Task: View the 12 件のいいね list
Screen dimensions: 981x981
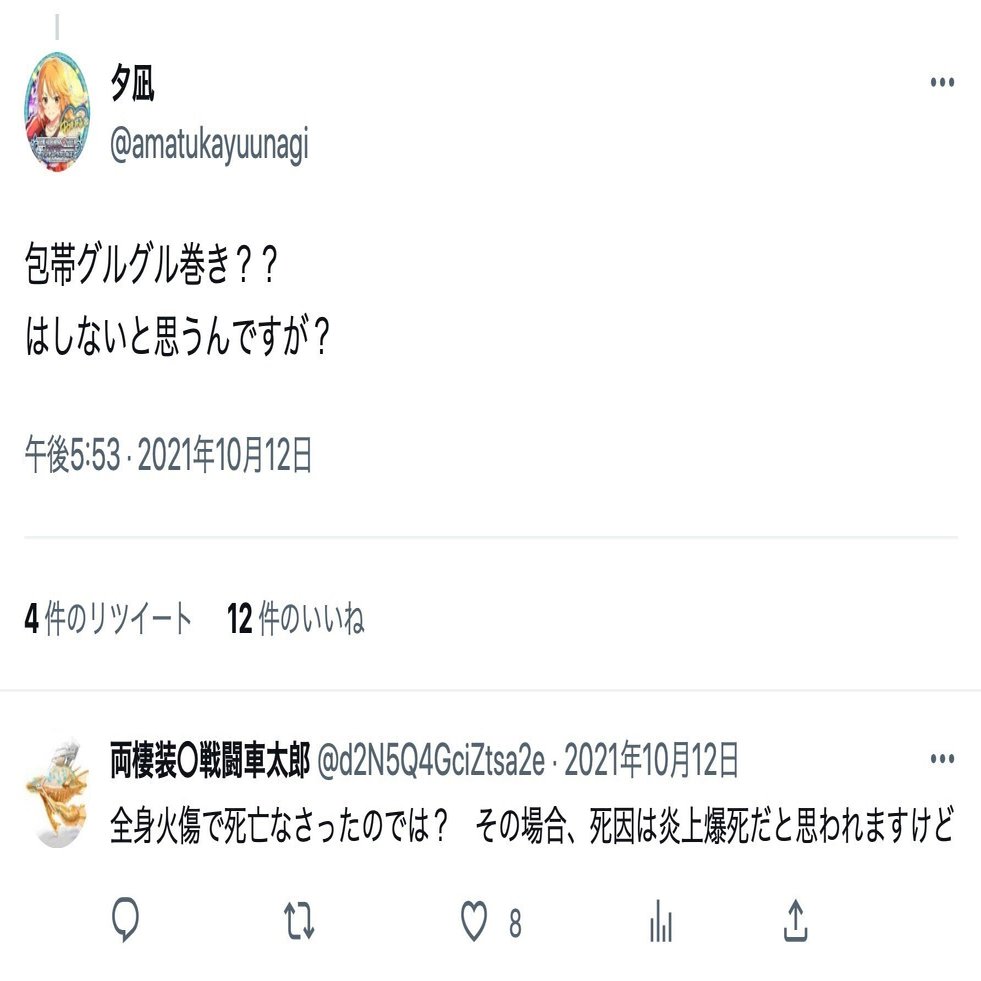Action: (x=296, y=619)
